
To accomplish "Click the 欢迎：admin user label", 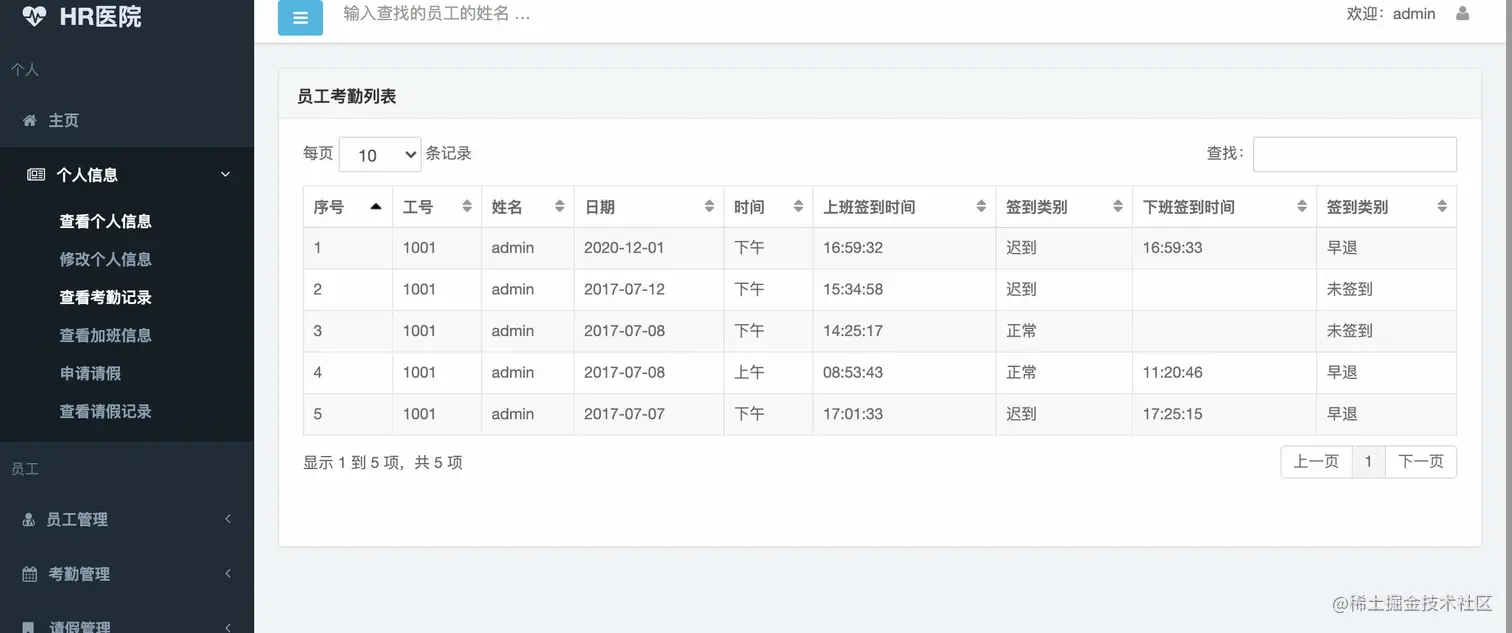I will [x=1391, y=14].
